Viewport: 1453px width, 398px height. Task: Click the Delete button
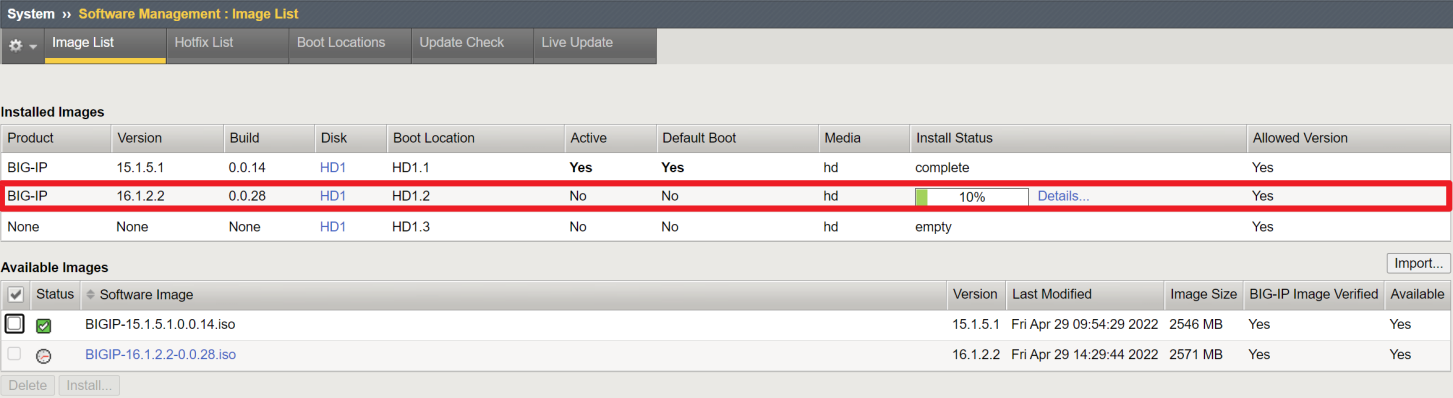[x=28, y=385]
